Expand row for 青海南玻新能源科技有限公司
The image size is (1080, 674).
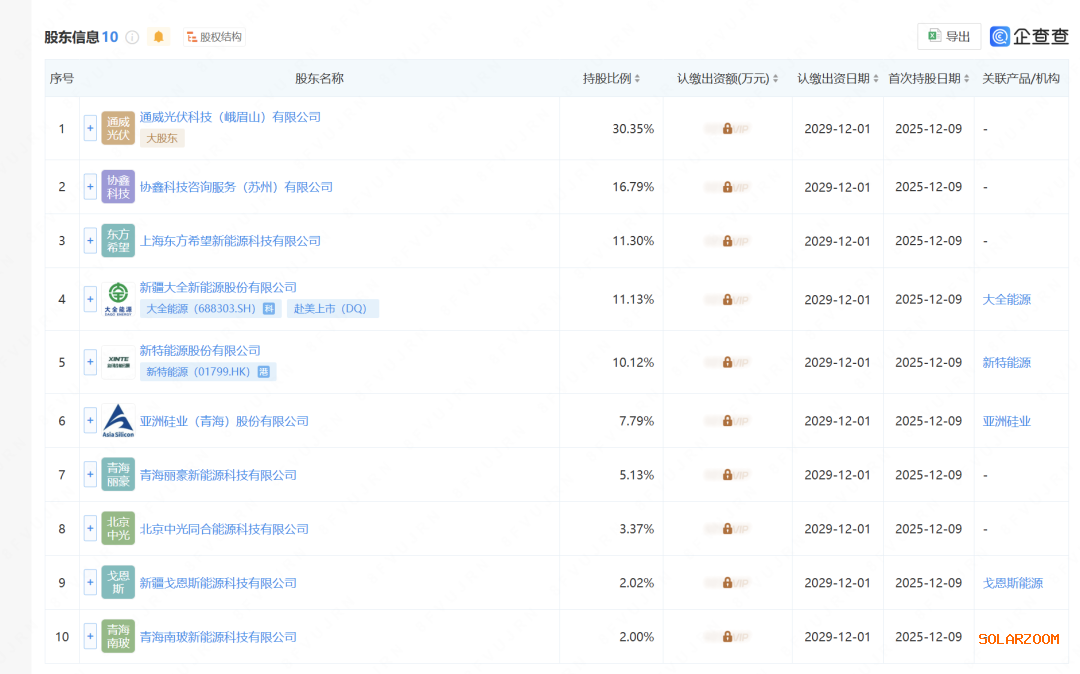click(x=90, y=637)
